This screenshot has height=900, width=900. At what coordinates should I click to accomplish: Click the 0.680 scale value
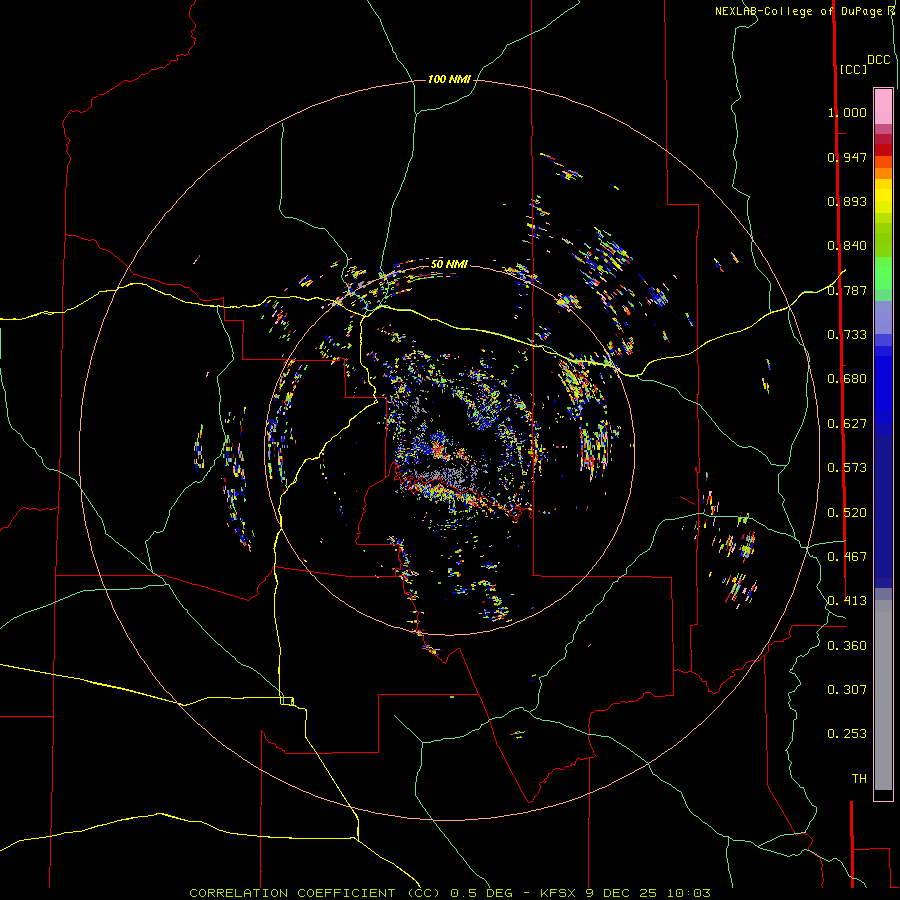pos(847,379)
